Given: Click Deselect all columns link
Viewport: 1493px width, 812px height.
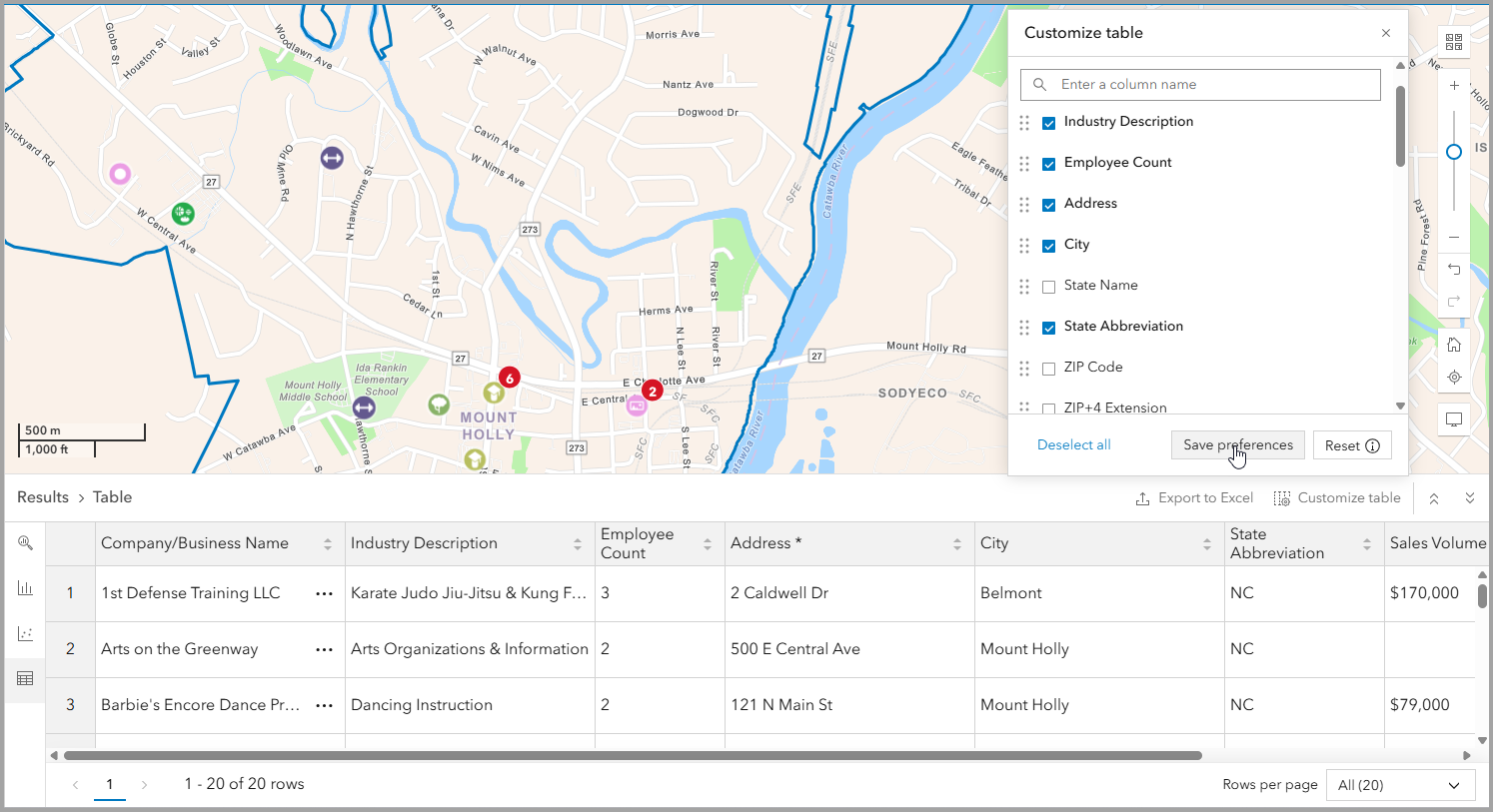Looking at the screenshot, I should coord(1074,445).
